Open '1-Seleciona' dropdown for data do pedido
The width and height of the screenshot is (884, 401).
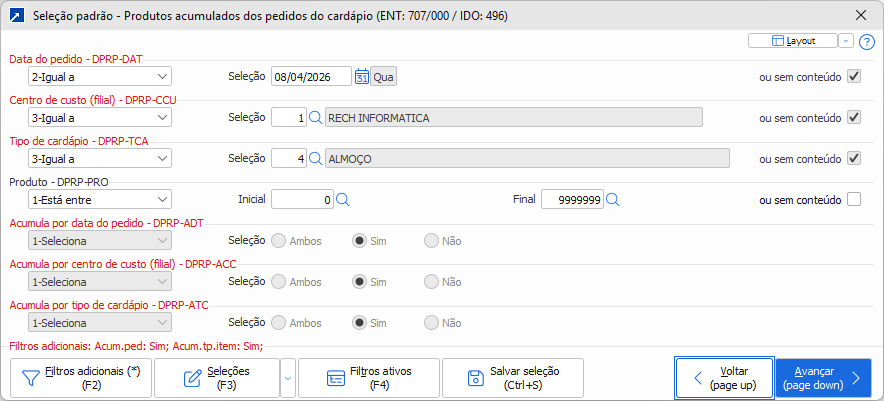coord(100,241)
